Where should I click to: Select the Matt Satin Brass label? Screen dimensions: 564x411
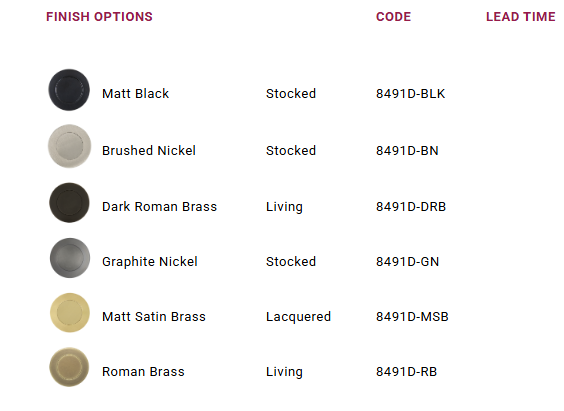(154, 316)
